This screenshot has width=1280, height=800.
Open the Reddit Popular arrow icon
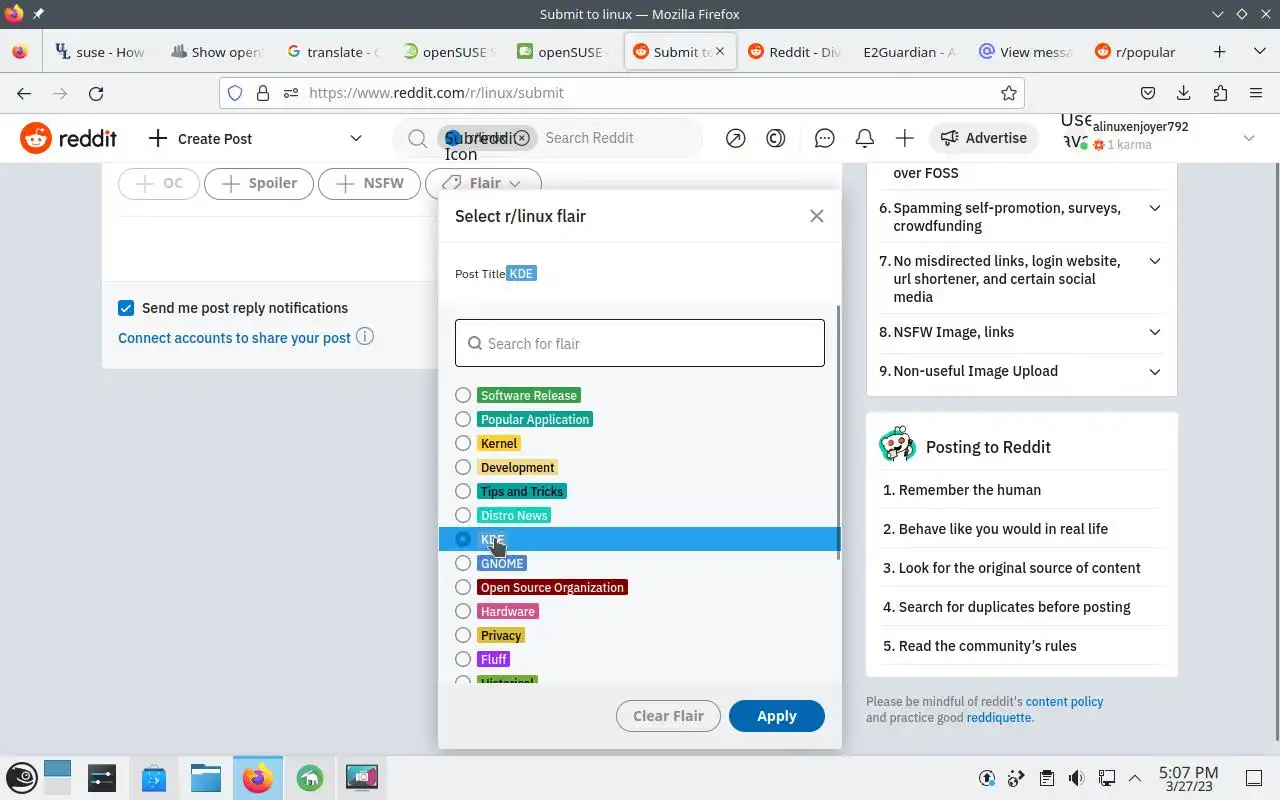pos(736,138)
